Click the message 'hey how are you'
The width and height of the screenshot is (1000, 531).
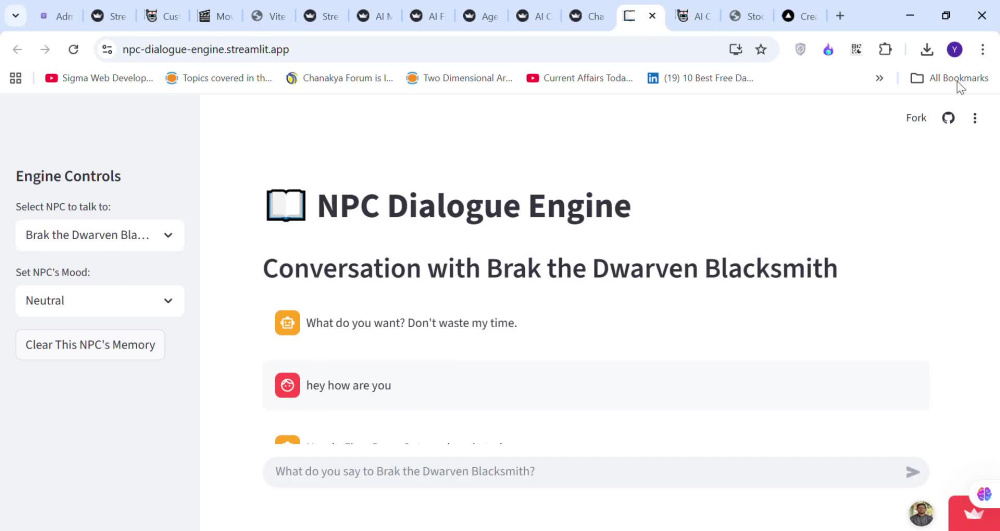348,386
